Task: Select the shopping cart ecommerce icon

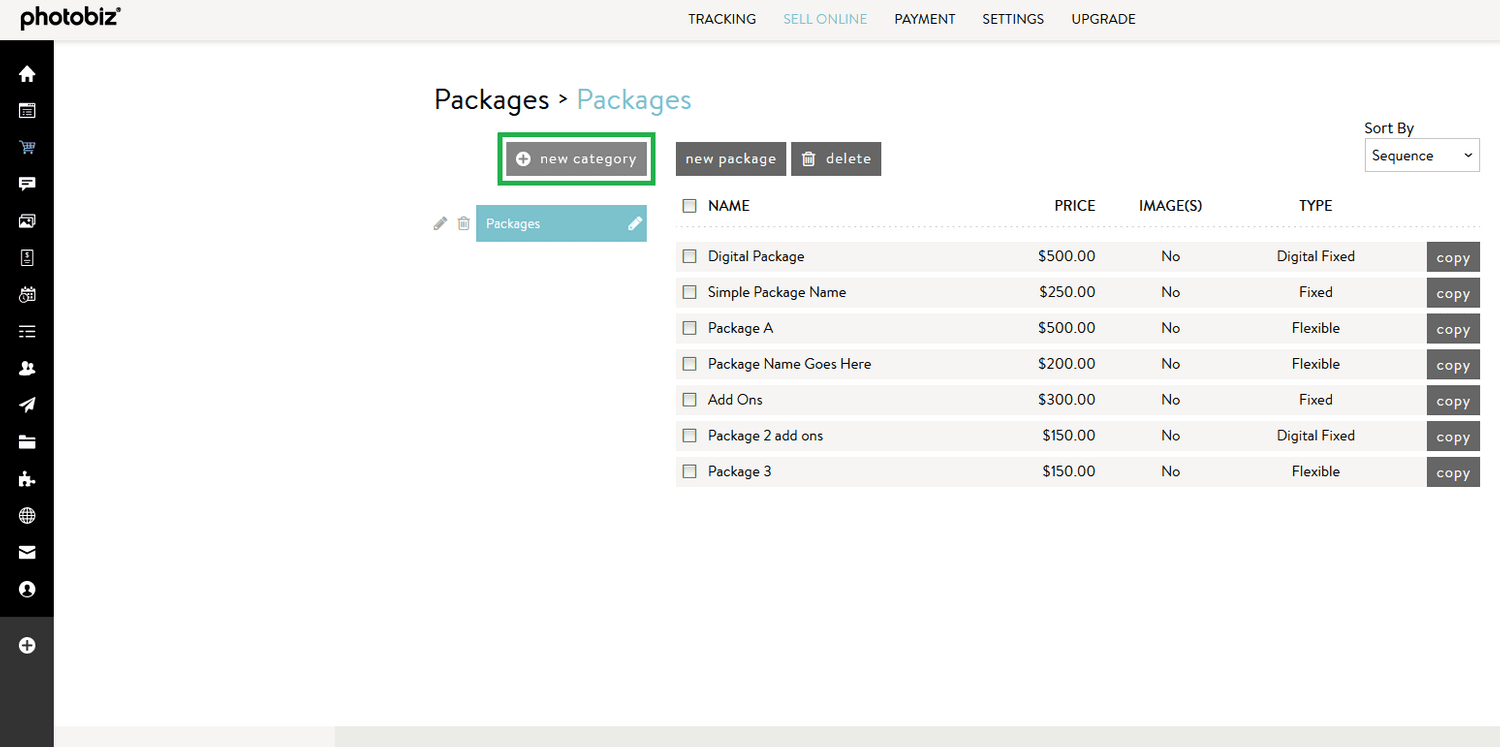Action: point(27,147)
